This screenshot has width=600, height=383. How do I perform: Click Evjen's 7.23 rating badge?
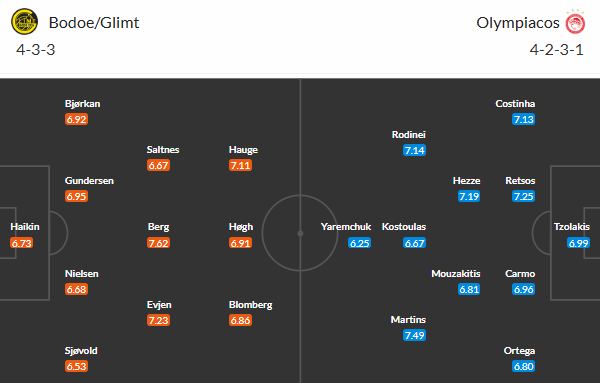158,320
